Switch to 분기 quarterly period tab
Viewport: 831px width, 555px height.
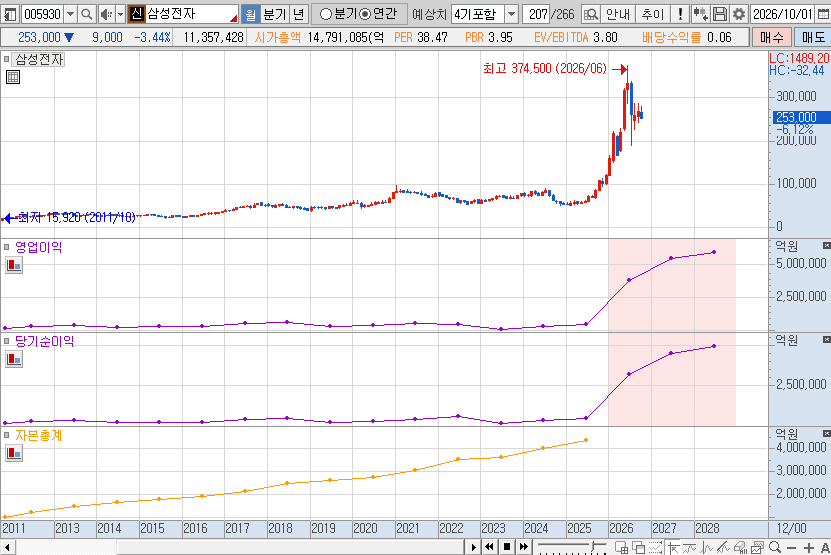tap(275, 14)
